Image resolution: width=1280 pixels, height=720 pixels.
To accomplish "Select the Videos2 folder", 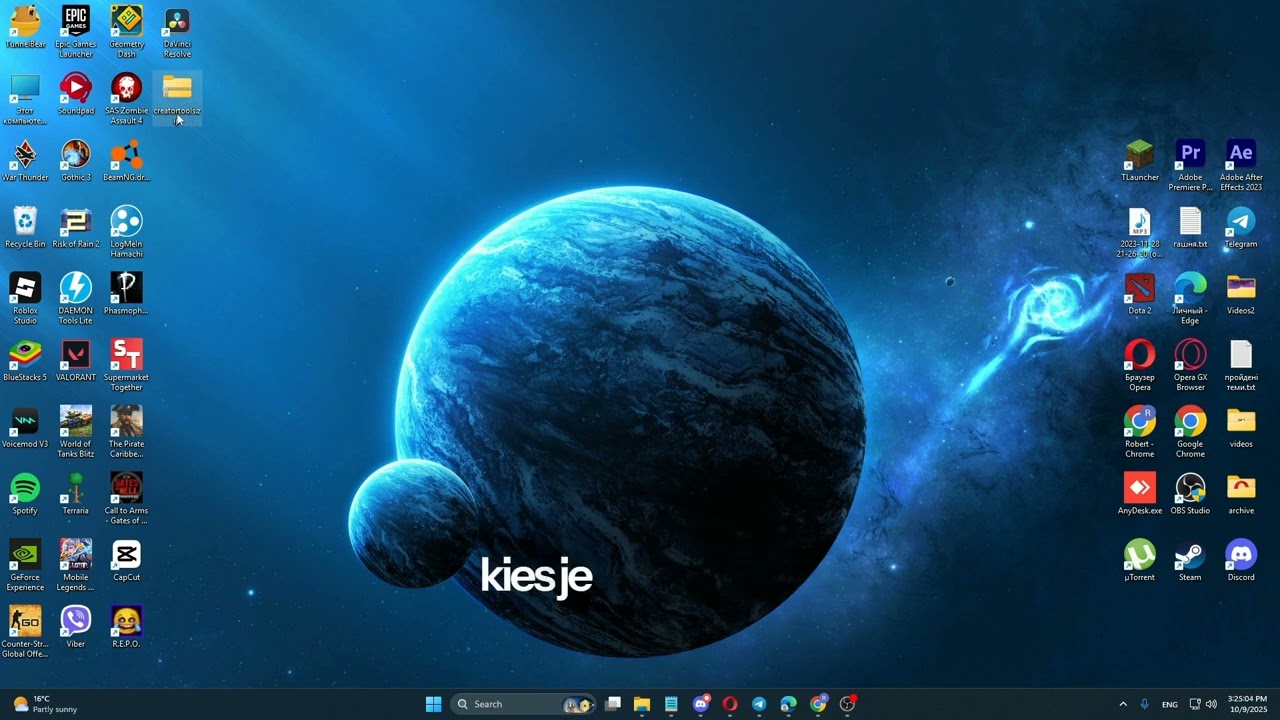I will tap(1241, 294).
